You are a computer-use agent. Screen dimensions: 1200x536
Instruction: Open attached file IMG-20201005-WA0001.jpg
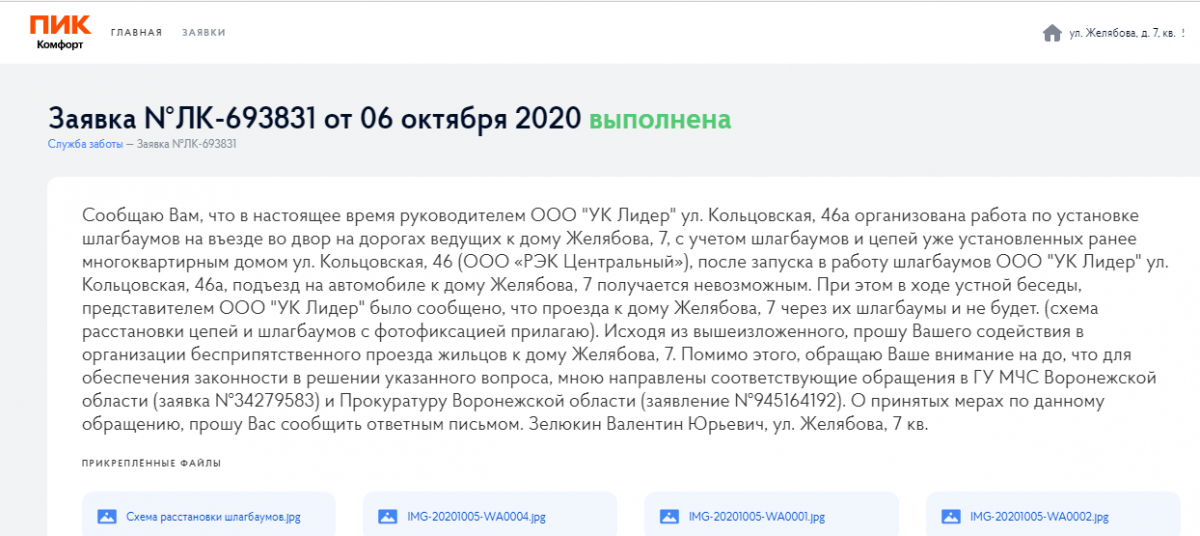771,517
